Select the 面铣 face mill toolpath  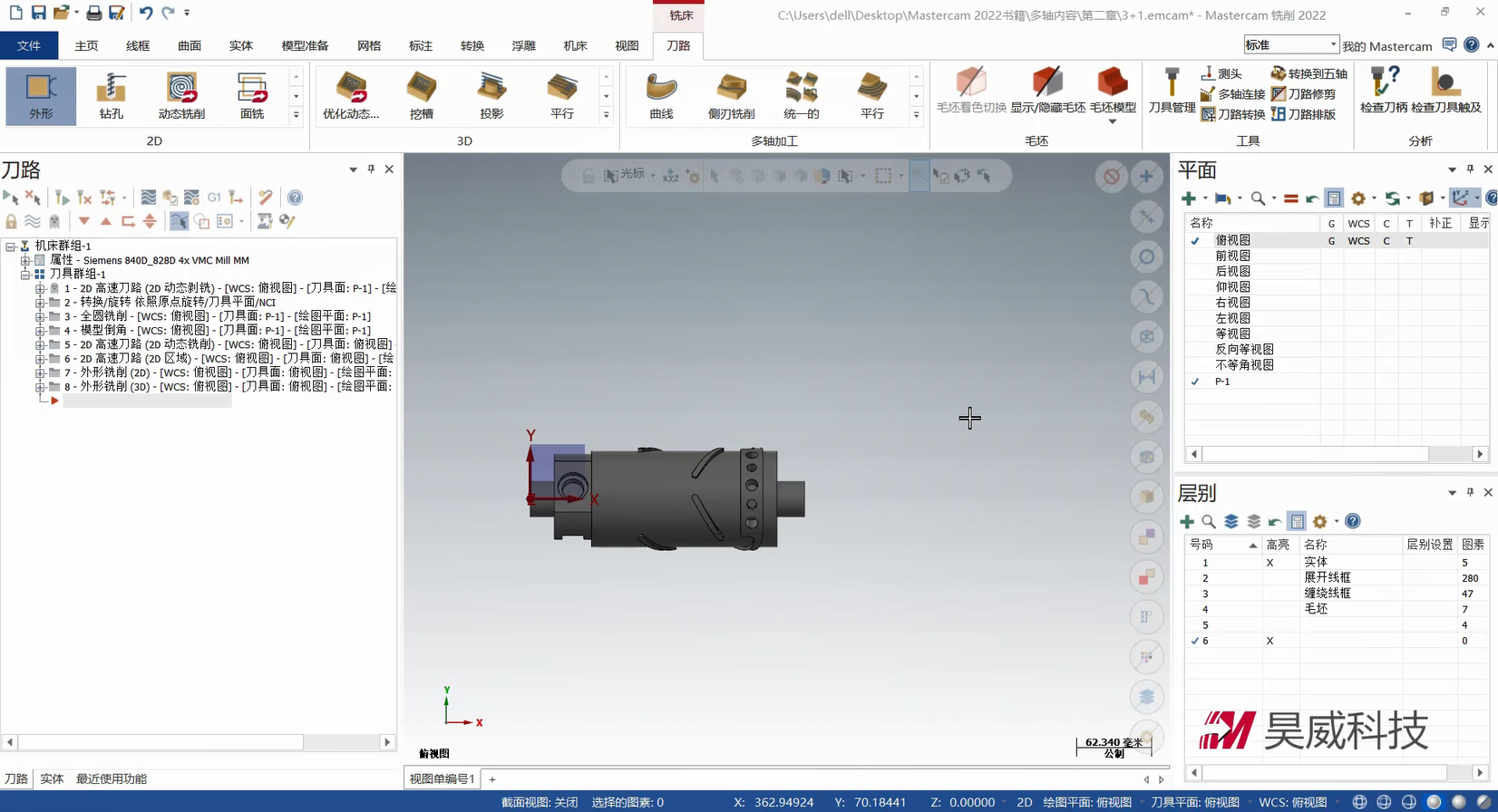tap(252, 96)
